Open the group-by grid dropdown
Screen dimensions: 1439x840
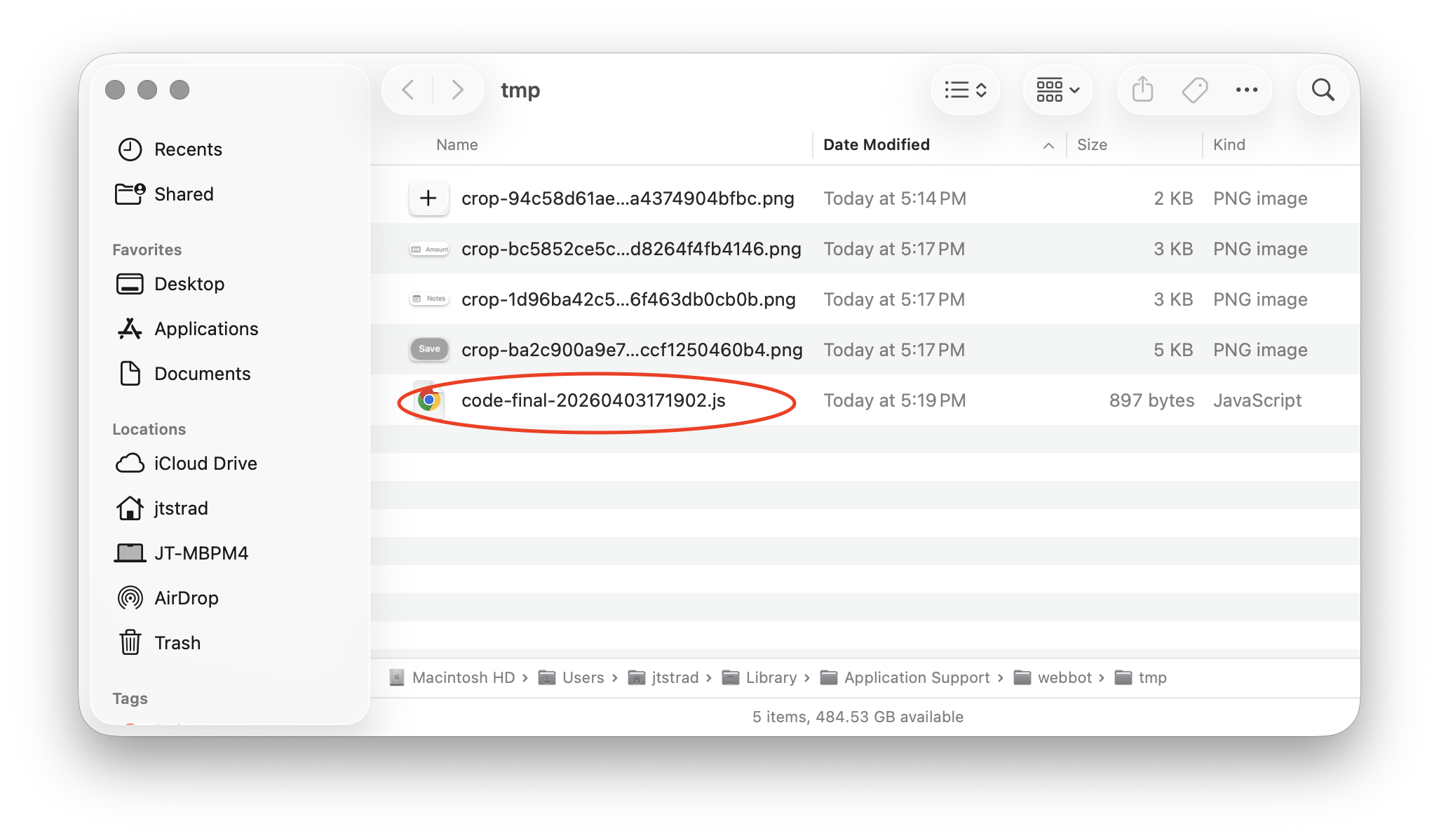tap(1058, 90)
